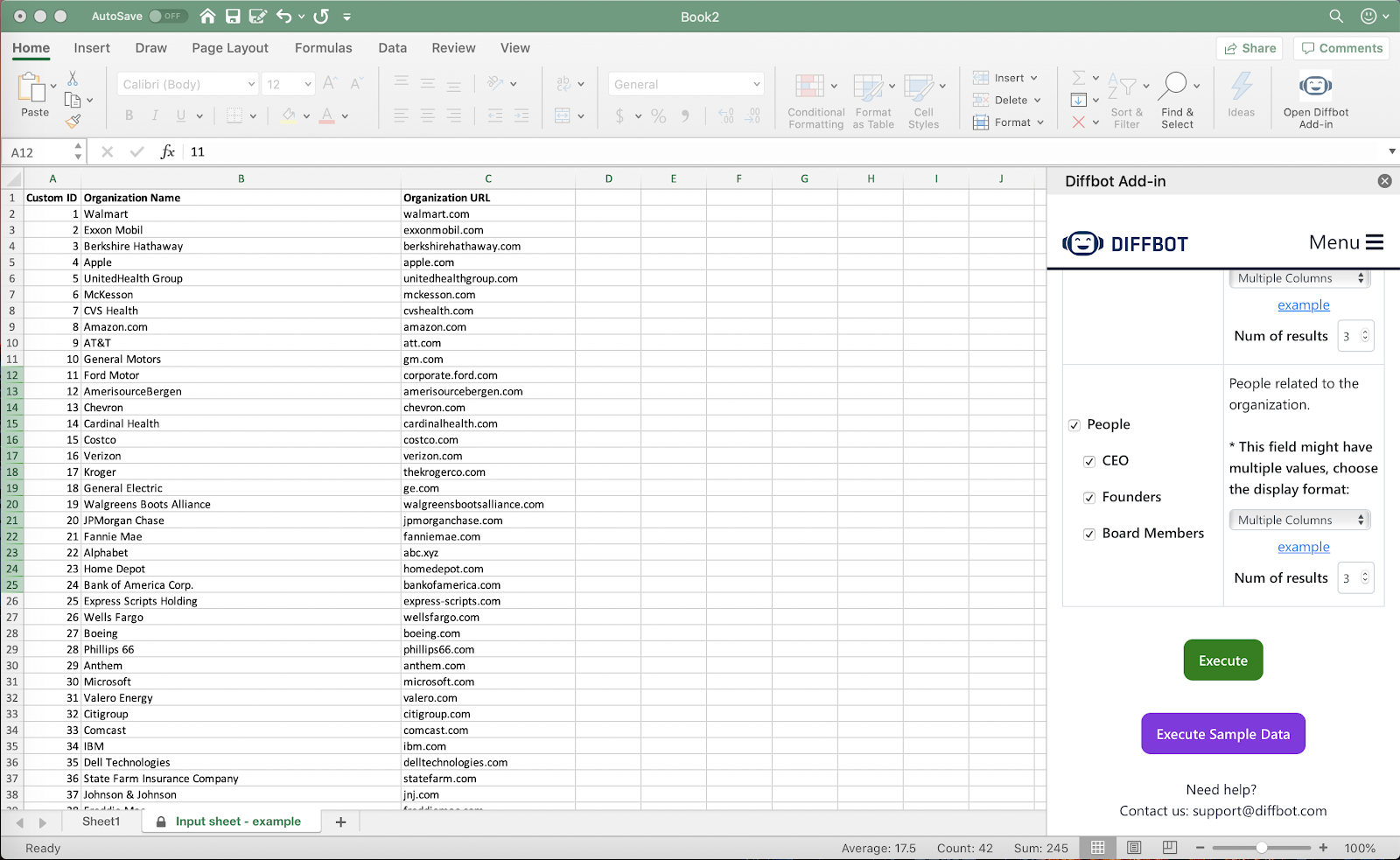Click the Conditional Formatting icon
The height and width of the screenshot is (860, 1400).
click(809, 86)
